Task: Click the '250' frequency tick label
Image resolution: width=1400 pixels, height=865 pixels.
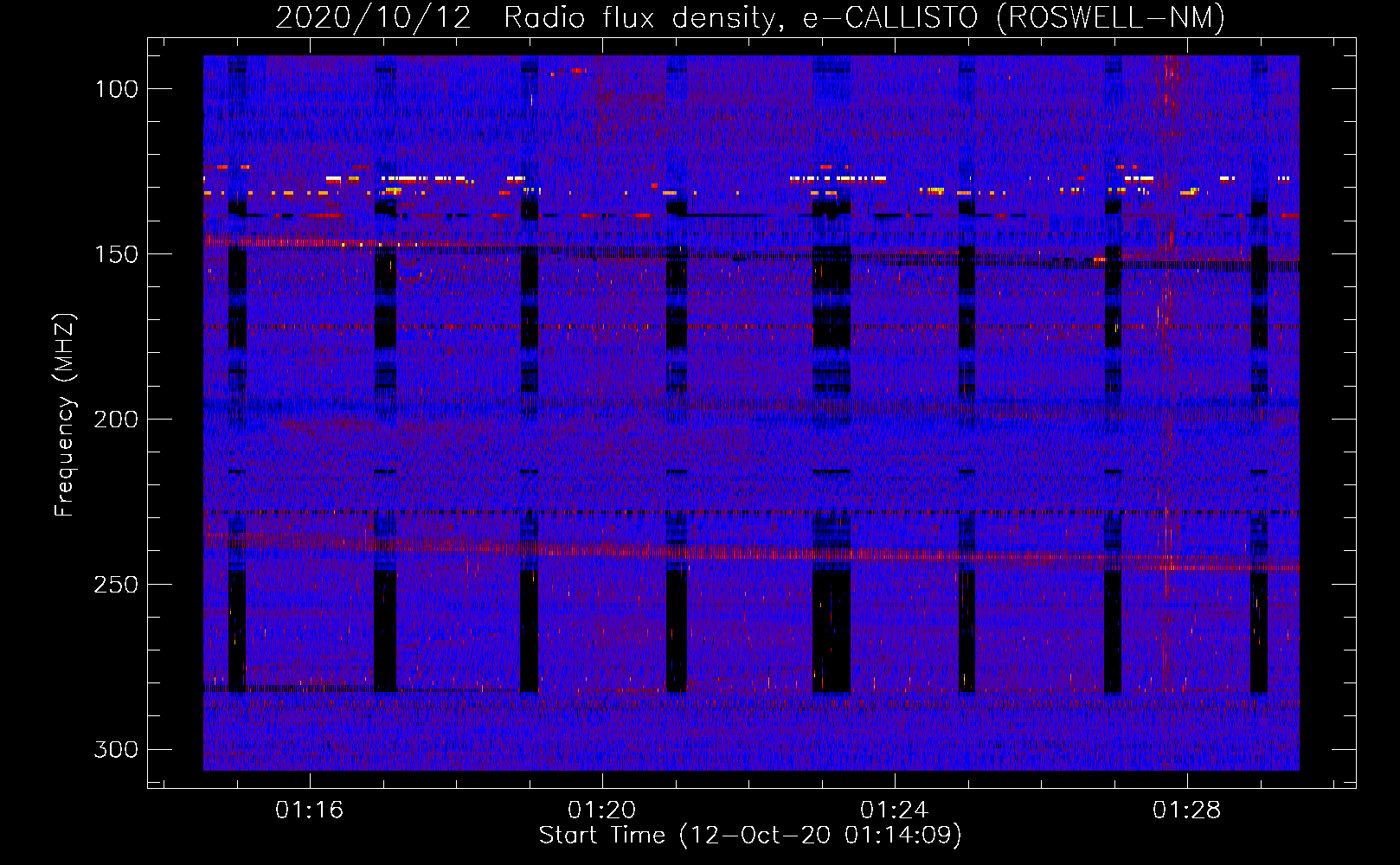Action: (117, 585)
